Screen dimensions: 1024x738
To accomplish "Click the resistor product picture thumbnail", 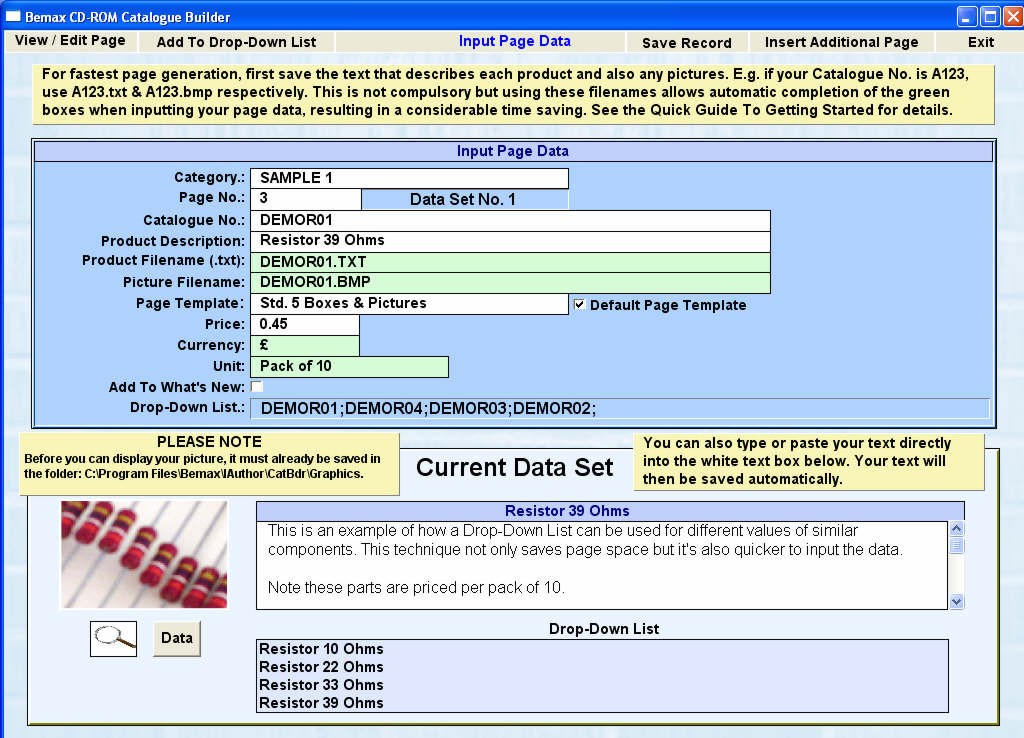I will pyautogui.click(x=144, y=554).
